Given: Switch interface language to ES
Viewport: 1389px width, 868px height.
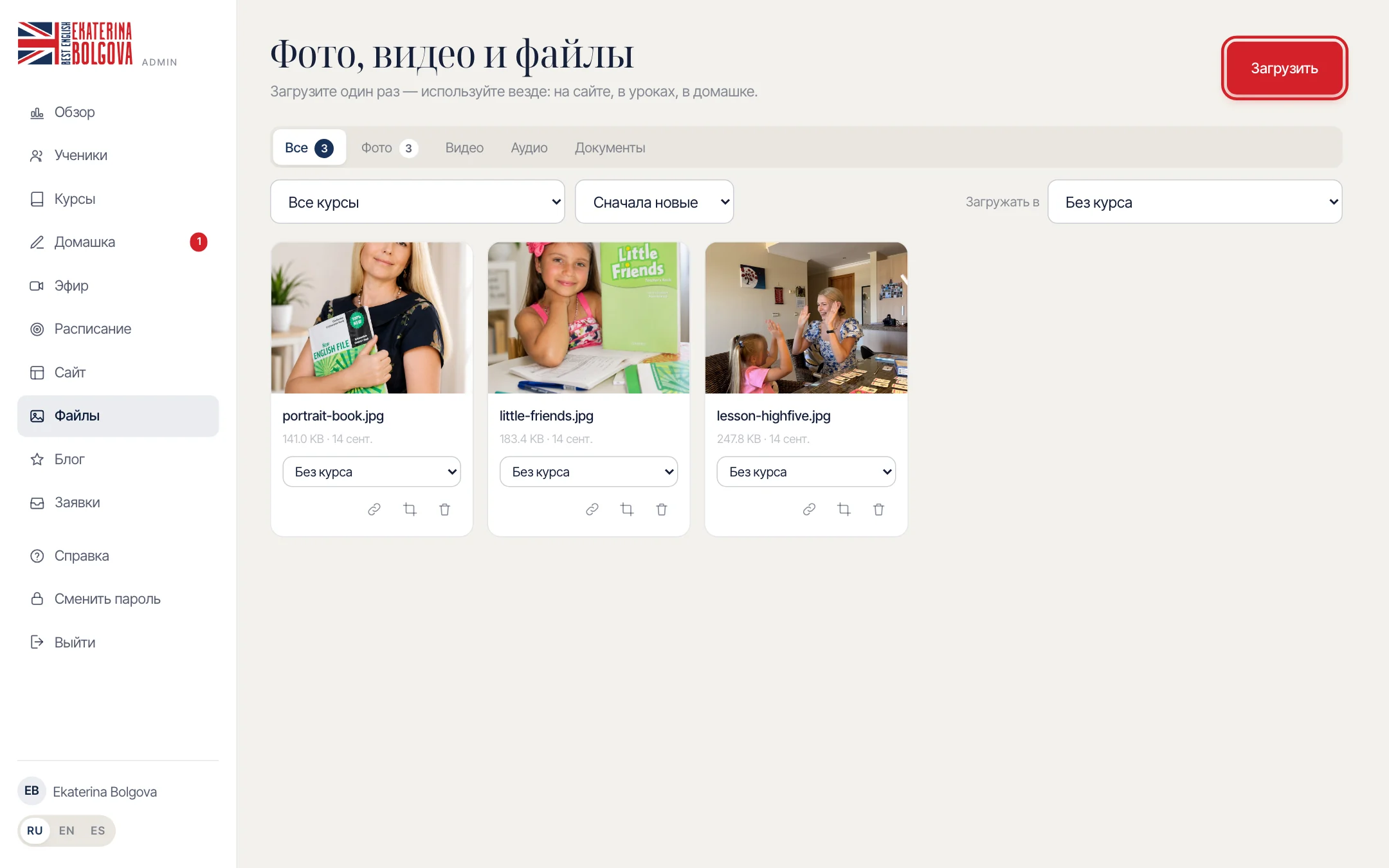Looking at the screenshot, I should tap(98, 831).
